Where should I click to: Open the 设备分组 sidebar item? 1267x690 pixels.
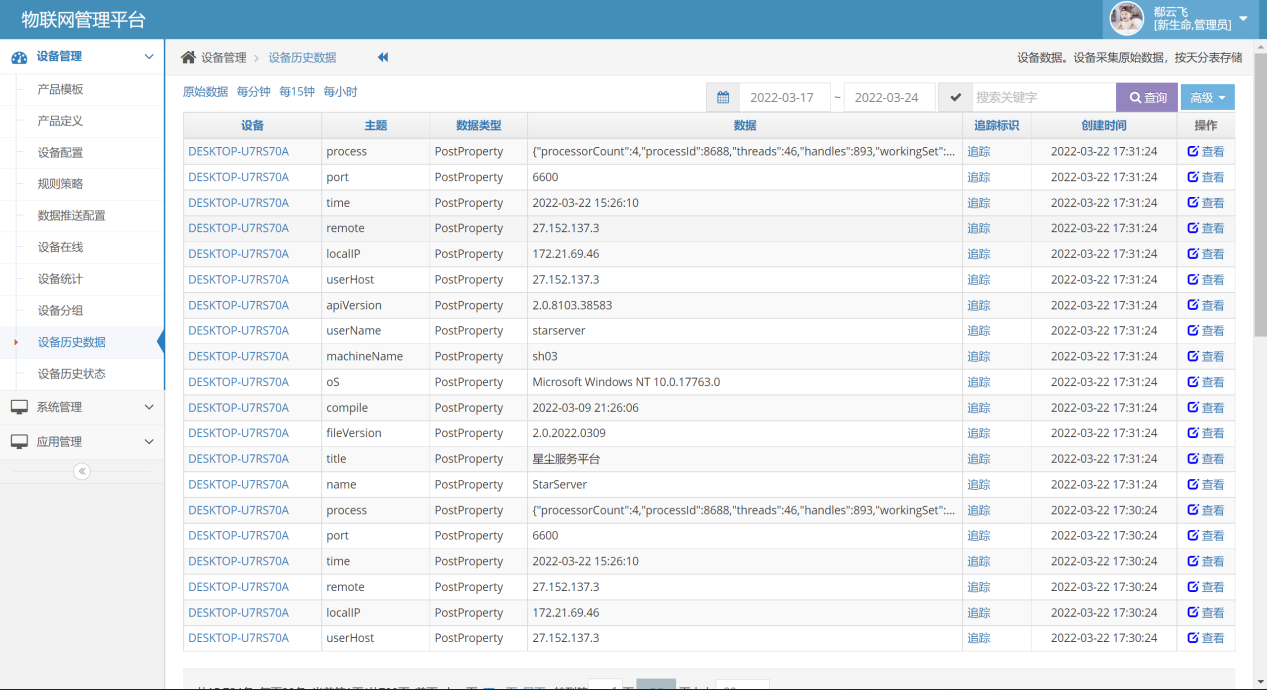click(x=60, y=311)
